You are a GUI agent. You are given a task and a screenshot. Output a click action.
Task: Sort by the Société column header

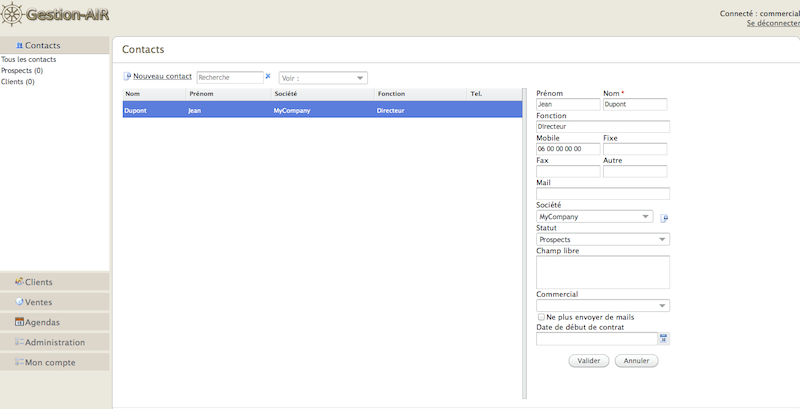point(322,94)
